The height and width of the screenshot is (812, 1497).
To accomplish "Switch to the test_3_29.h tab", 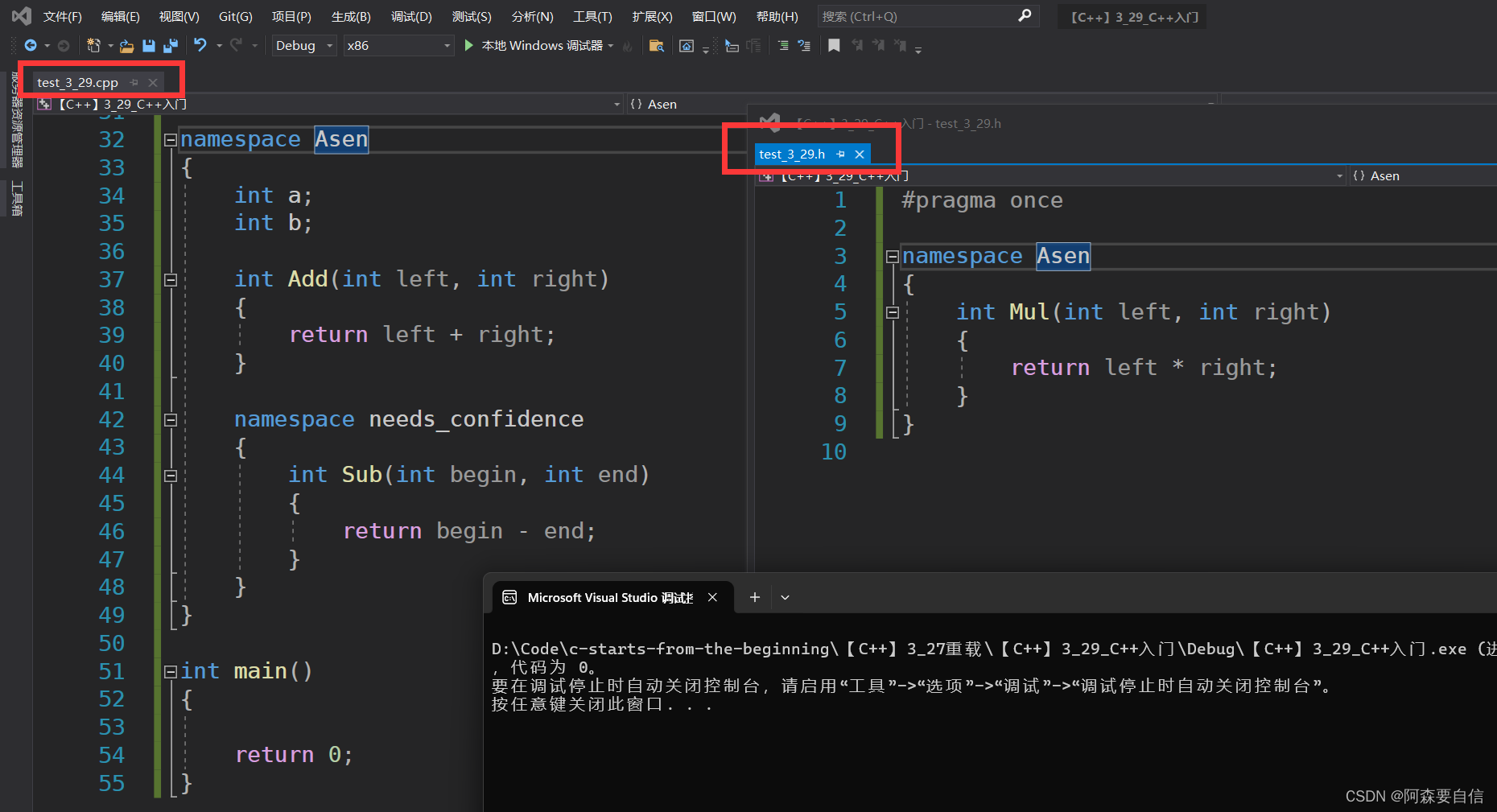I will 792,154.
